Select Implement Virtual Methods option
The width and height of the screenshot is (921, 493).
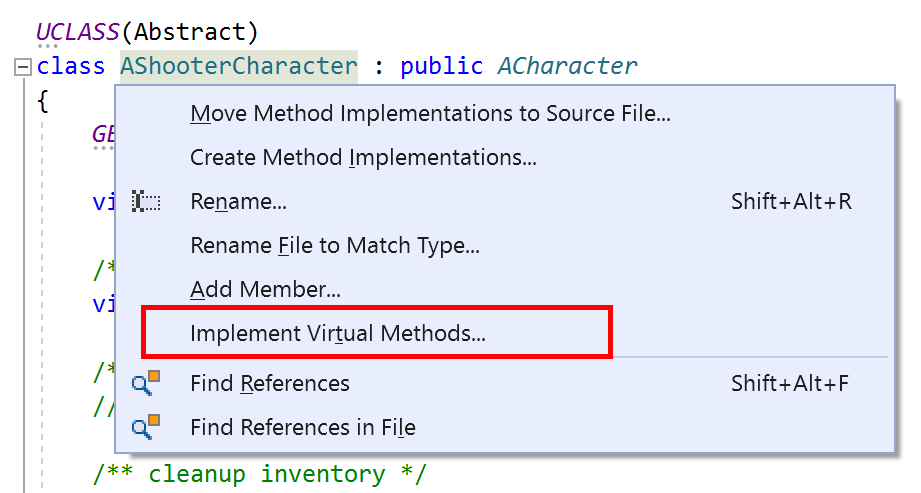coord(337,334)
